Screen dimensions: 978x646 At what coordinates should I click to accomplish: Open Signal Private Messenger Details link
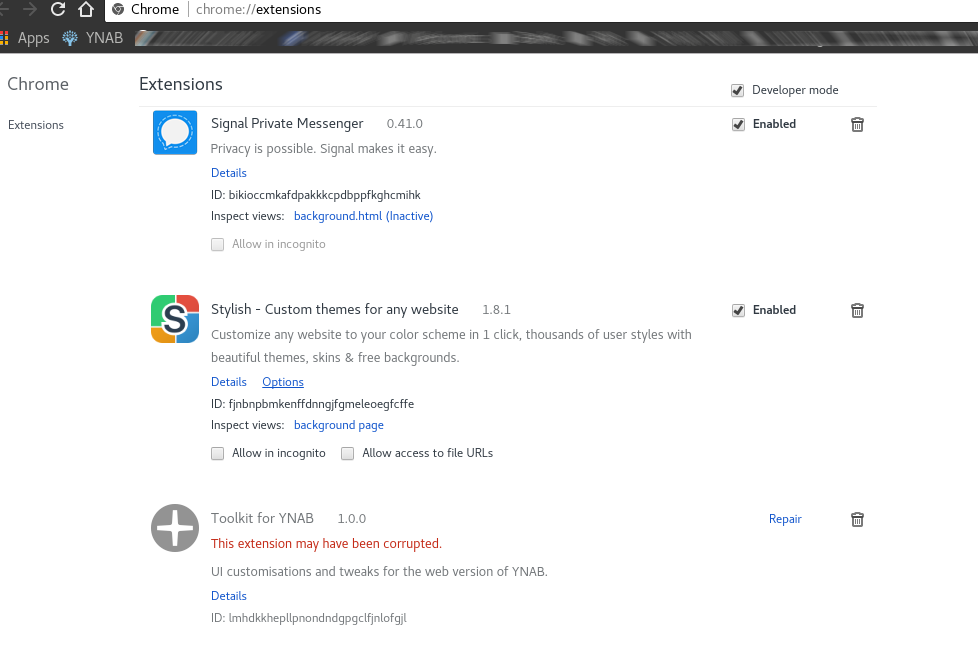[x=229, y=173]
